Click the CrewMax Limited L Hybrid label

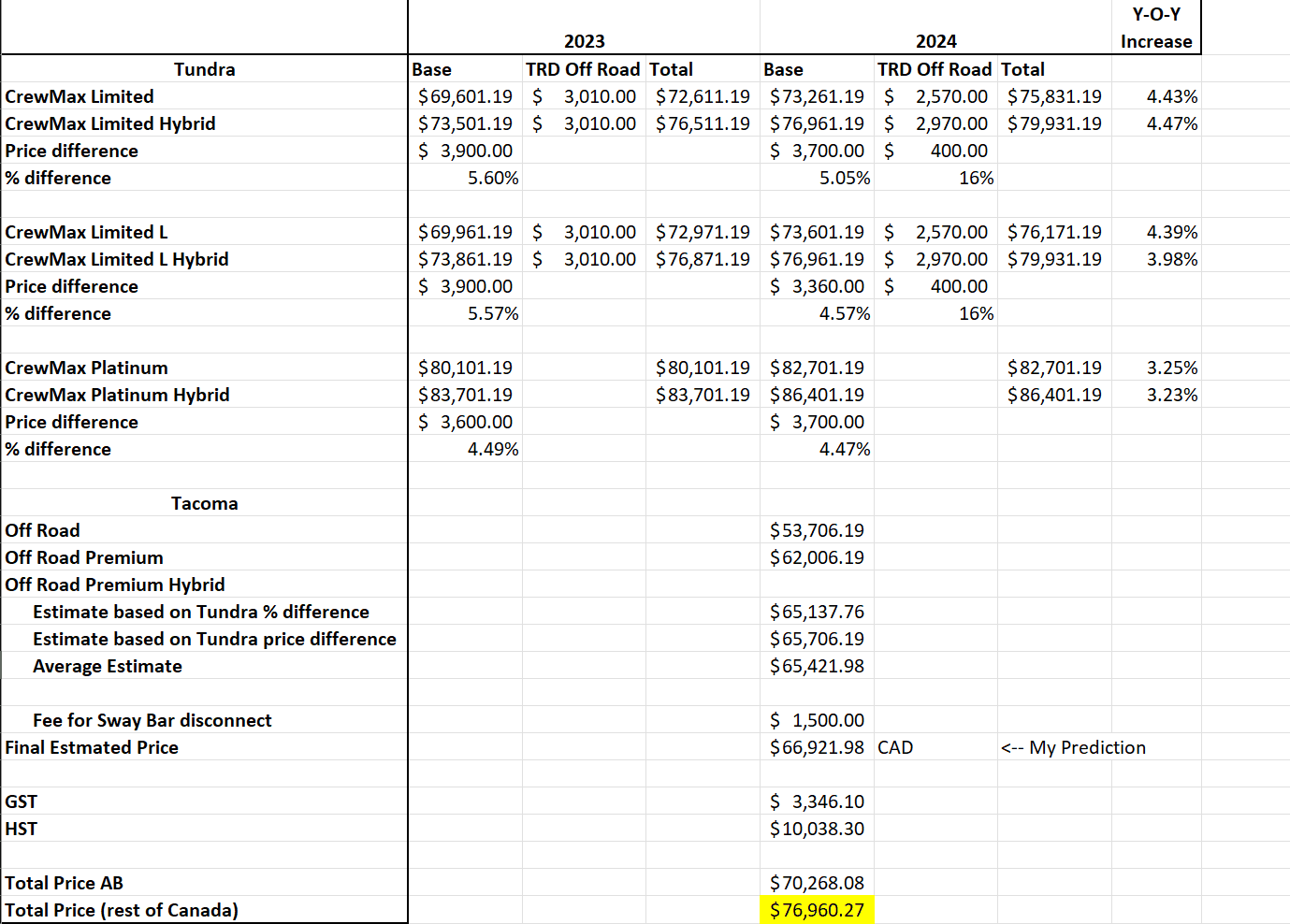coord(116,259)
